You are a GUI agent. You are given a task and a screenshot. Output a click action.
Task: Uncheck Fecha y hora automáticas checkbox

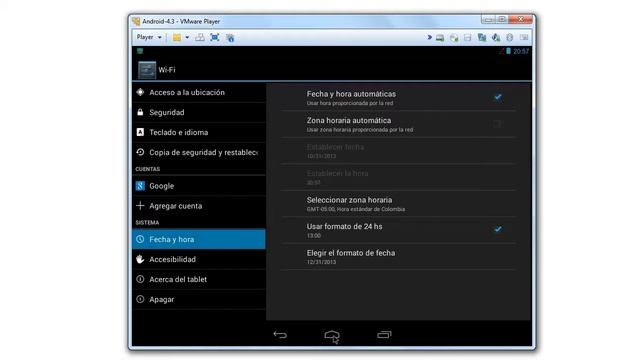(x=498, y=97)
